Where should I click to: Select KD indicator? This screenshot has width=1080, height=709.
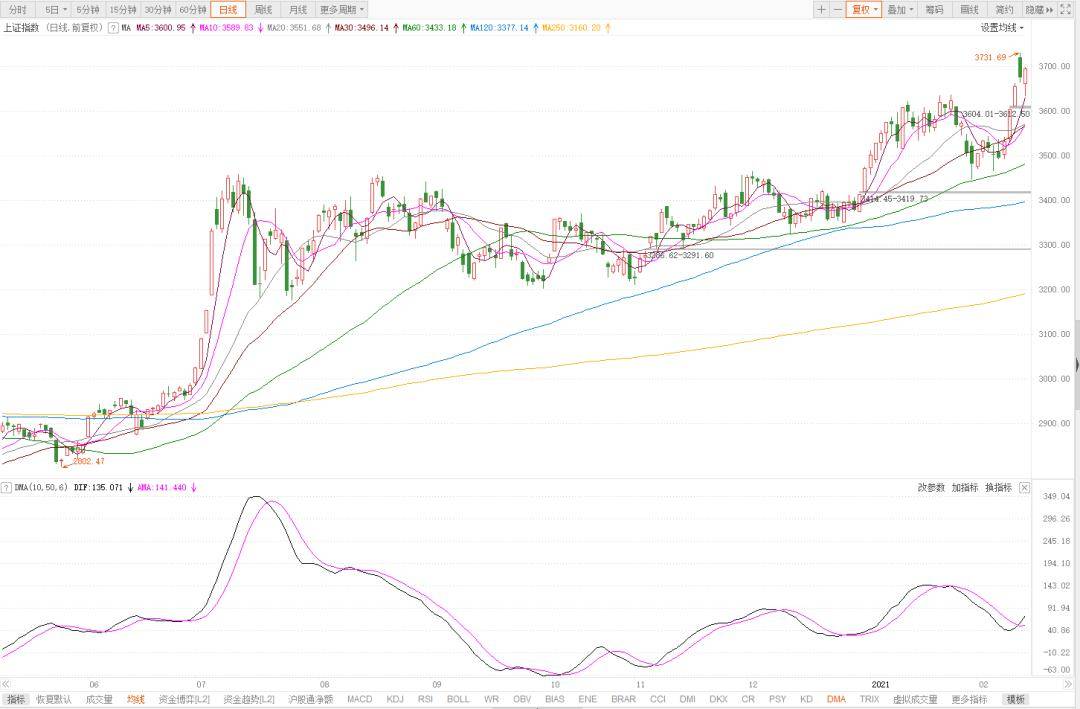[x=807, y=699]
